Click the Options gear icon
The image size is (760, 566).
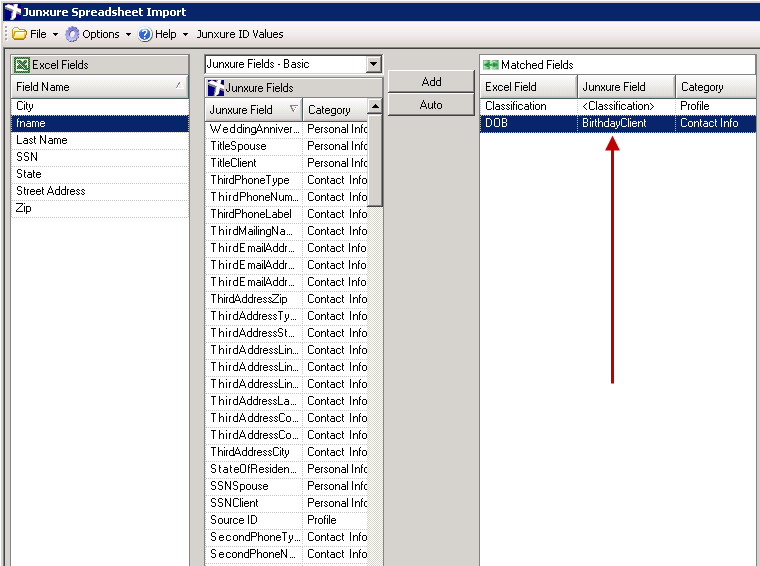click(x=72, y=34)
